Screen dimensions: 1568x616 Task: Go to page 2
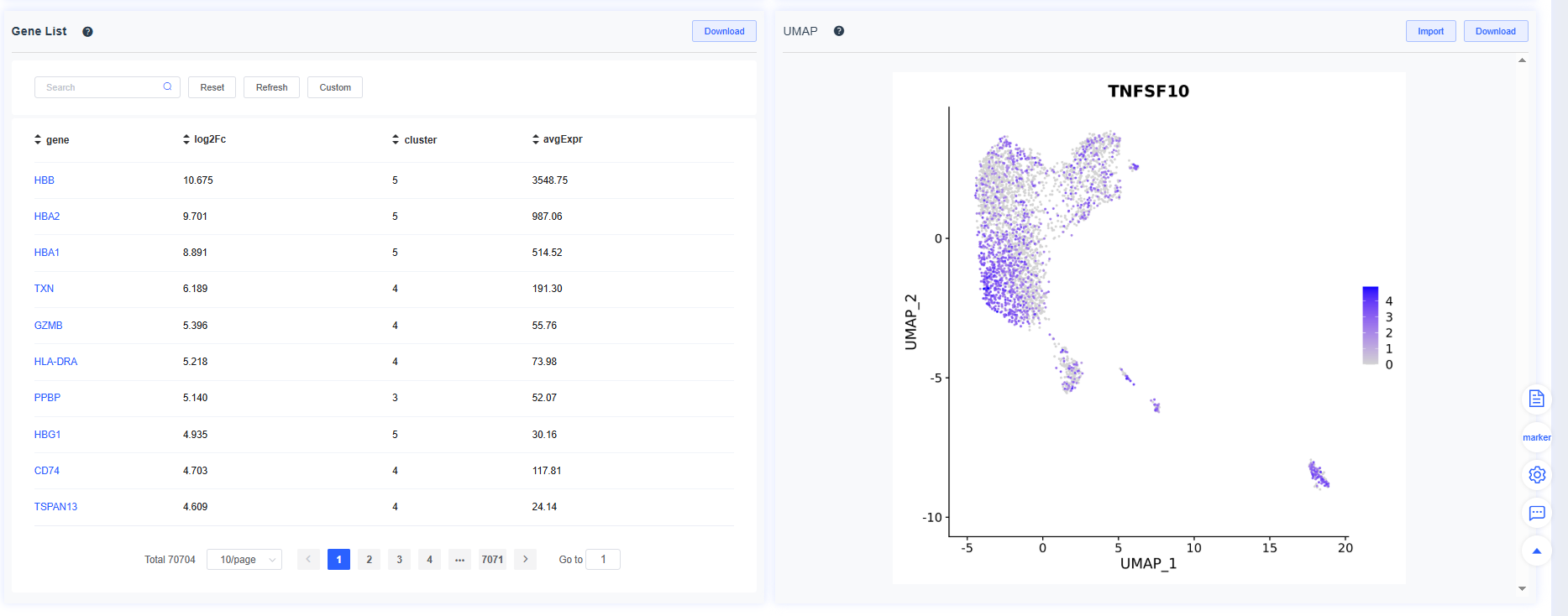click(x=369, y=560)
